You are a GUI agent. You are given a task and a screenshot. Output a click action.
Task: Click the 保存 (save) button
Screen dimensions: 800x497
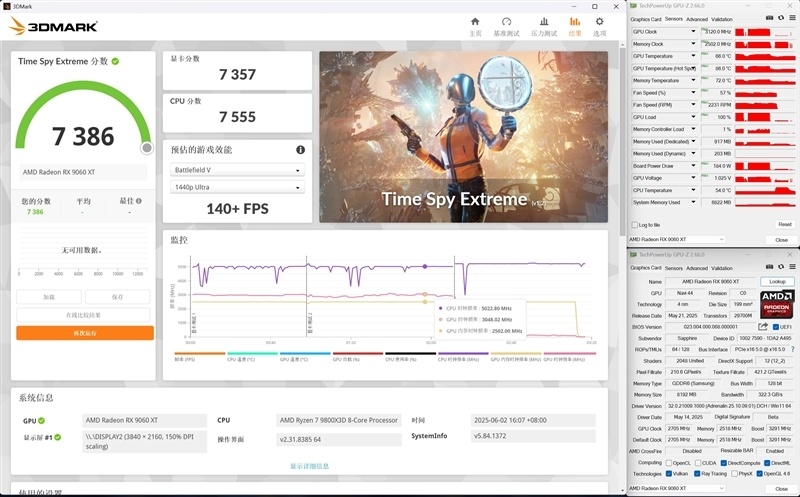[117, 297]
